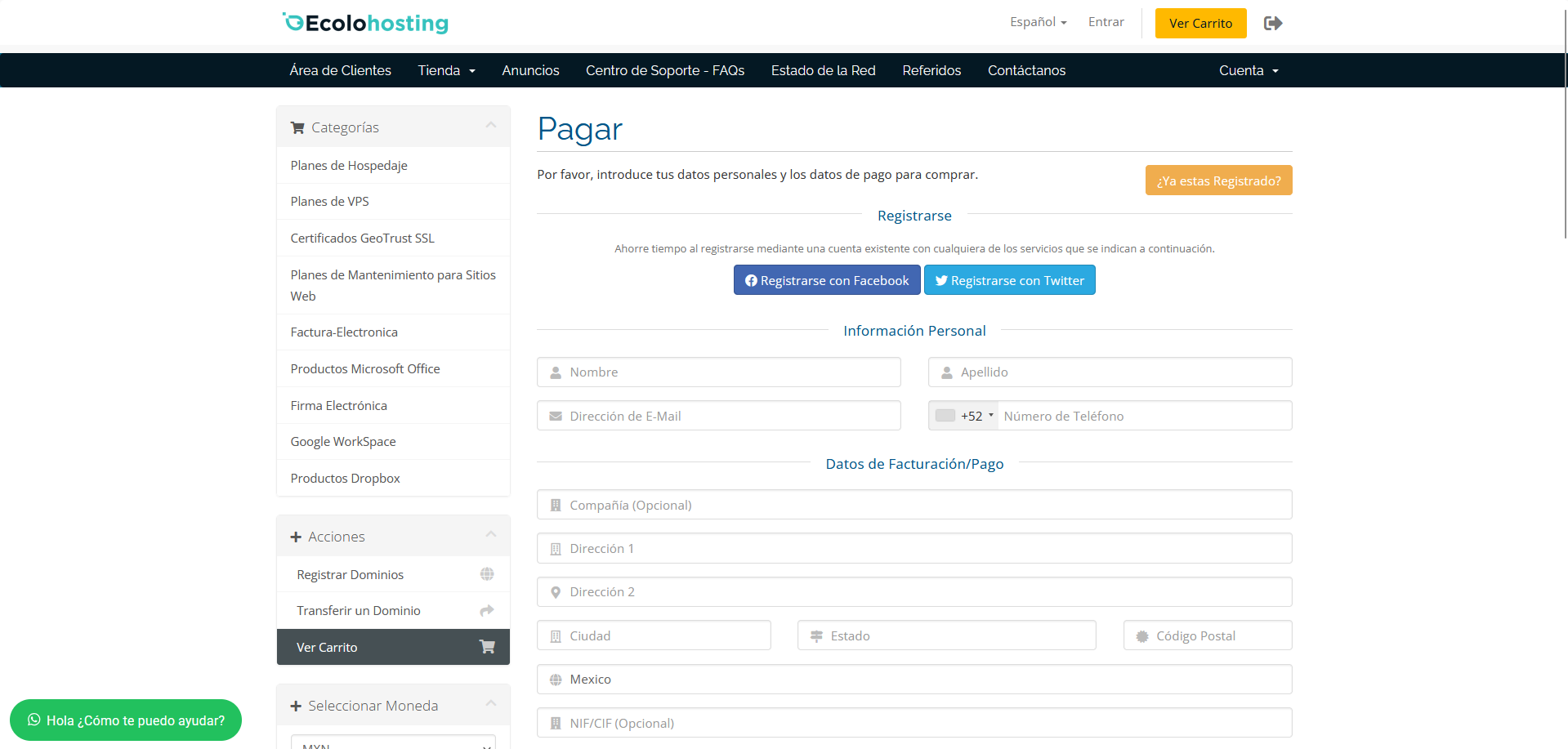This screenshot has width=1568, height=749.
Task: Click the plus icon beside Acciones
Action: coord(296,537)
